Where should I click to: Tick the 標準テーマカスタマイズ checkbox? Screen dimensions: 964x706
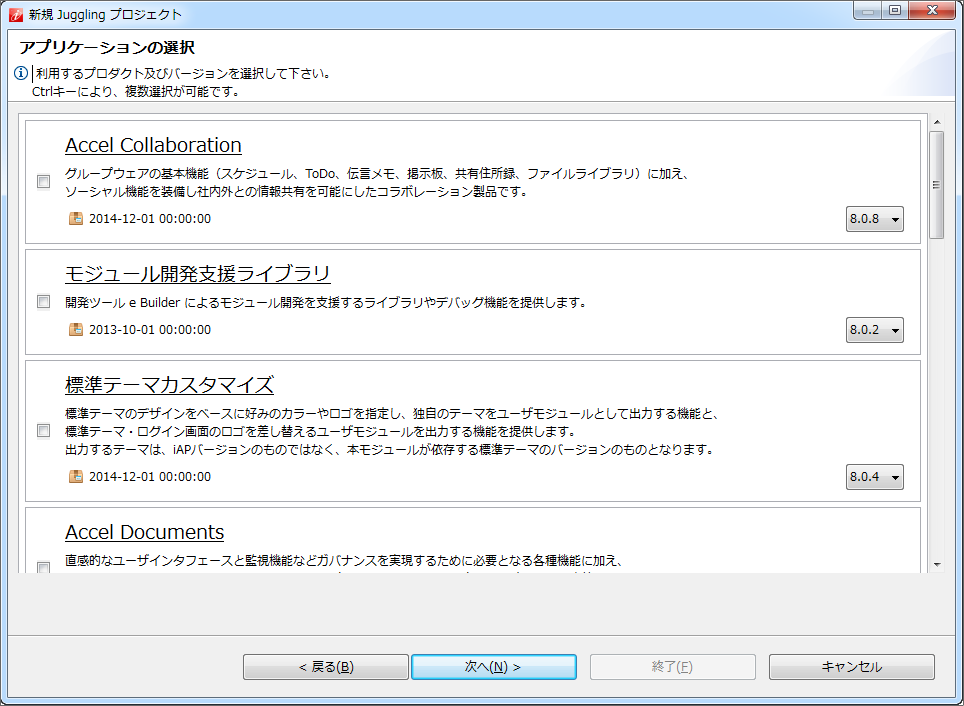coord(44,430)
